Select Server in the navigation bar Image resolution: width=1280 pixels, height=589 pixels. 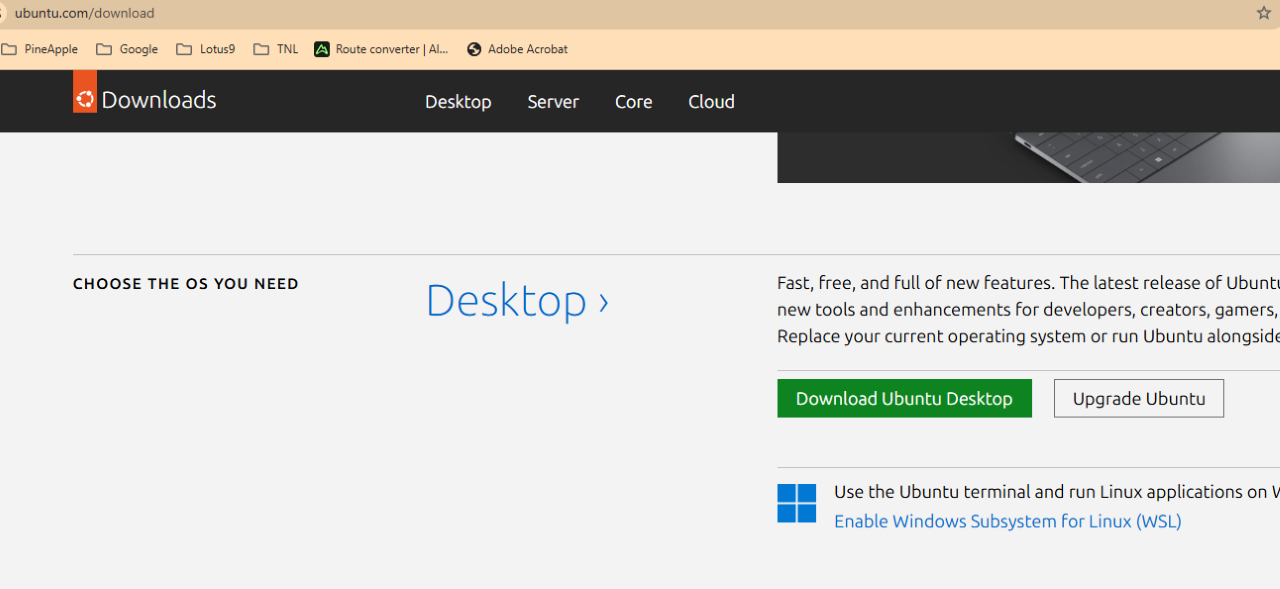(553, 102)
